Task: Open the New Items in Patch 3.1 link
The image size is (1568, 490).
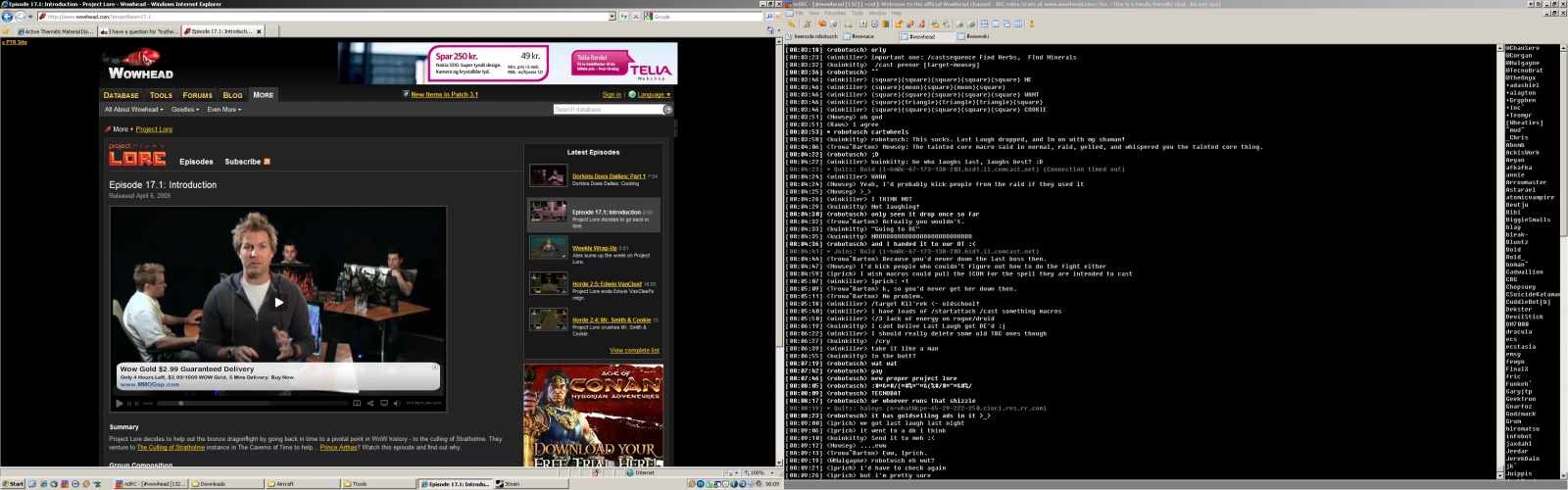Action: [x=444, y=95]
